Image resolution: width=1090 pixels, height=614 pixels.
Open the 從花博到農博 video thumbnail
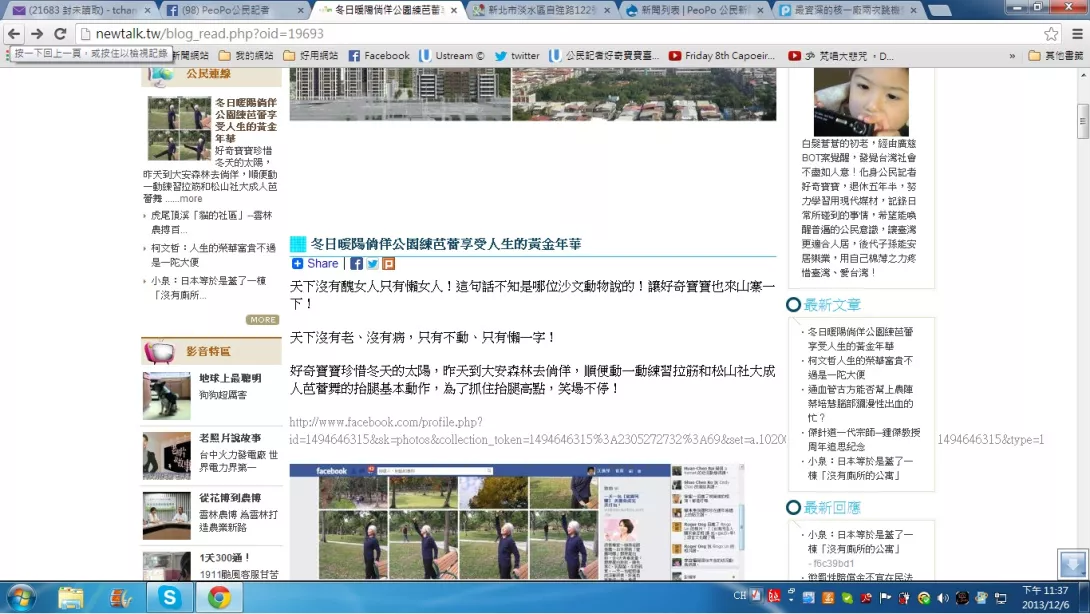click(167, 516)
